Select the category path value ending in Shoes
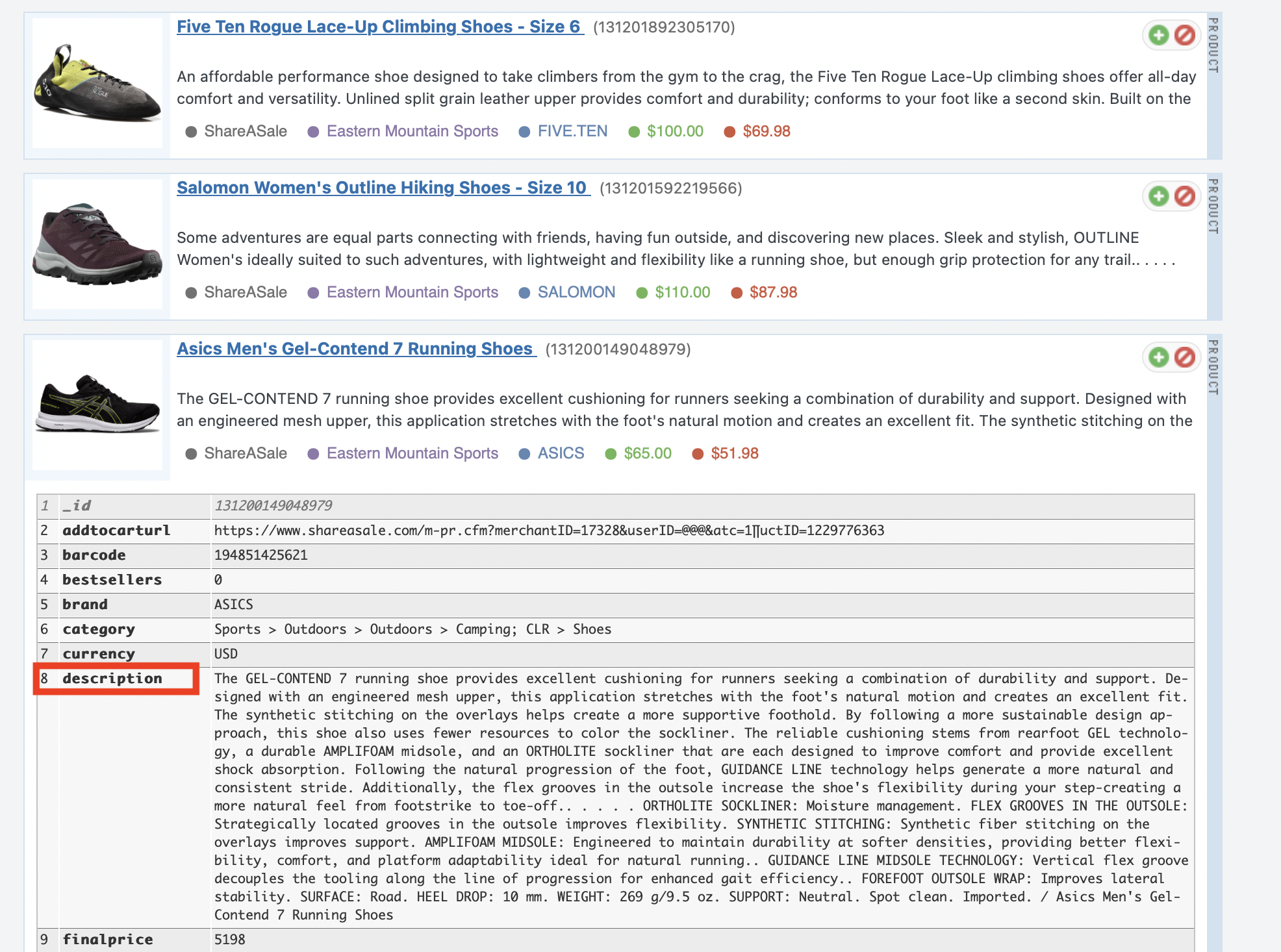 click(x=412, y=629)
